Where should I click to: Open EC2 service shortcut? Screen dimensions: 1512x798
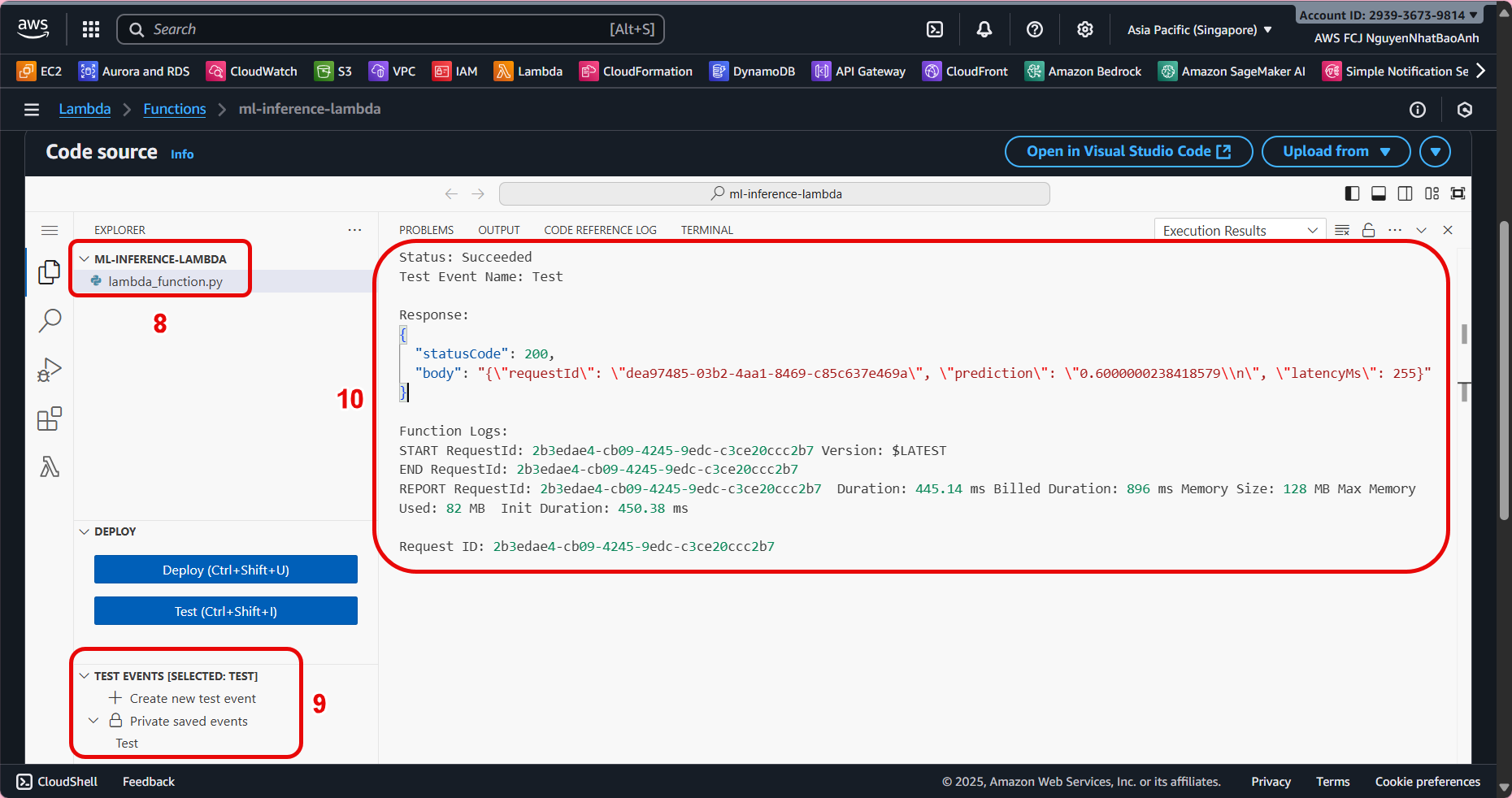pos(39,72)
